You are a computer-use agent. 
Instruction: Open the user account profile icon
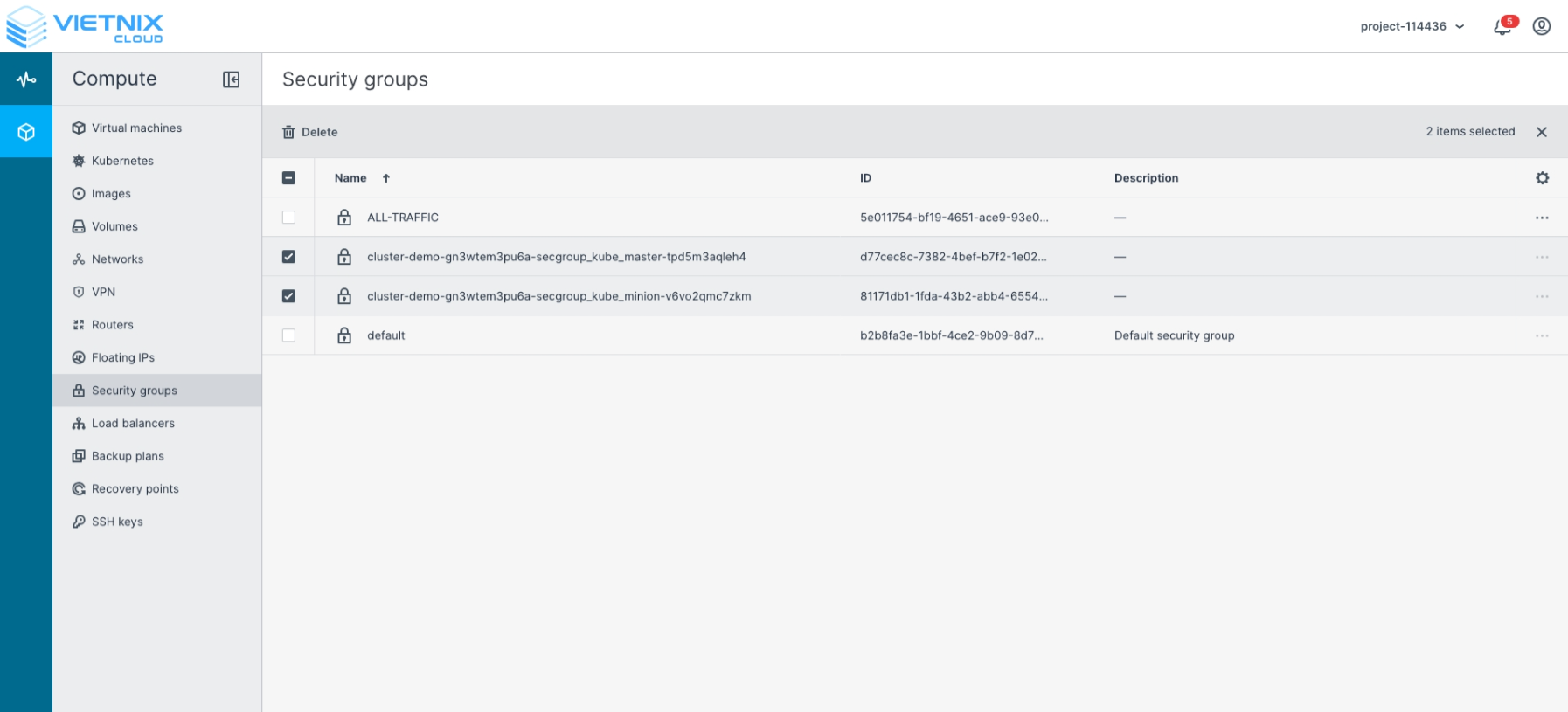1542,26
